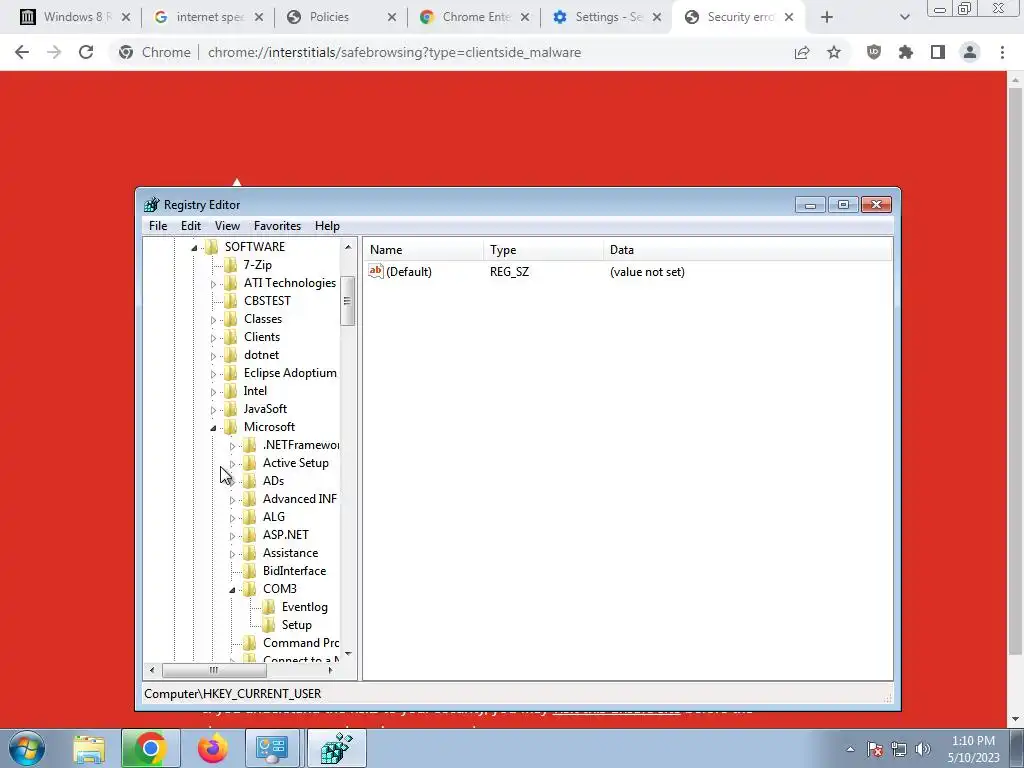Image resolution: width=1024 pixels, height=768 pixels.
Task: Open the Edit menu in Registry Editor
Action: point(191,226)
